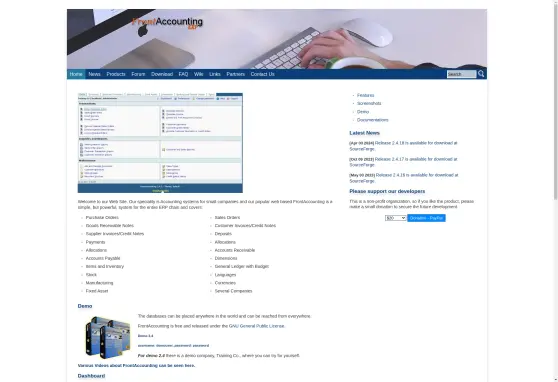558x382 pixels.
Task: Open the donation amount dropdown
Action: pyautogui.click(x=395, y=218)
